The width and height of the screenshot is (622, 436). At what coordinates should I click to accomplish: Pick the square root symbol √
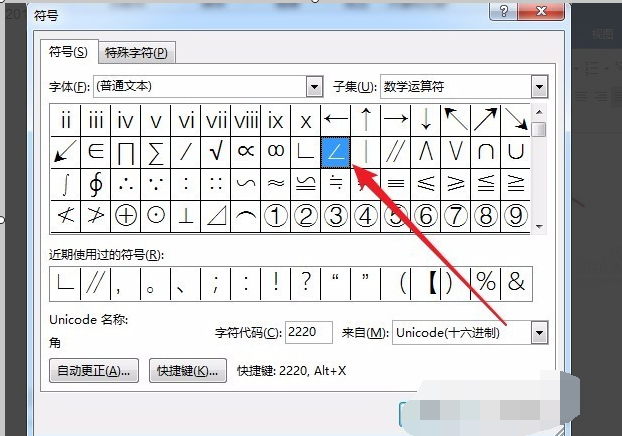click(x=216, y=152)
